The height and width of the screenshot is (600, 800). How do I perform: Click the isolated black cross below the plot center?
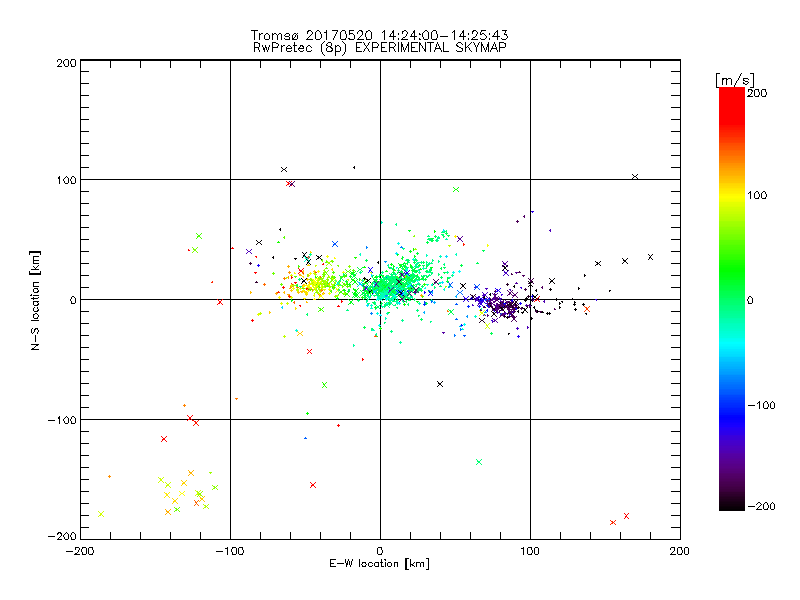coord(440,384)
